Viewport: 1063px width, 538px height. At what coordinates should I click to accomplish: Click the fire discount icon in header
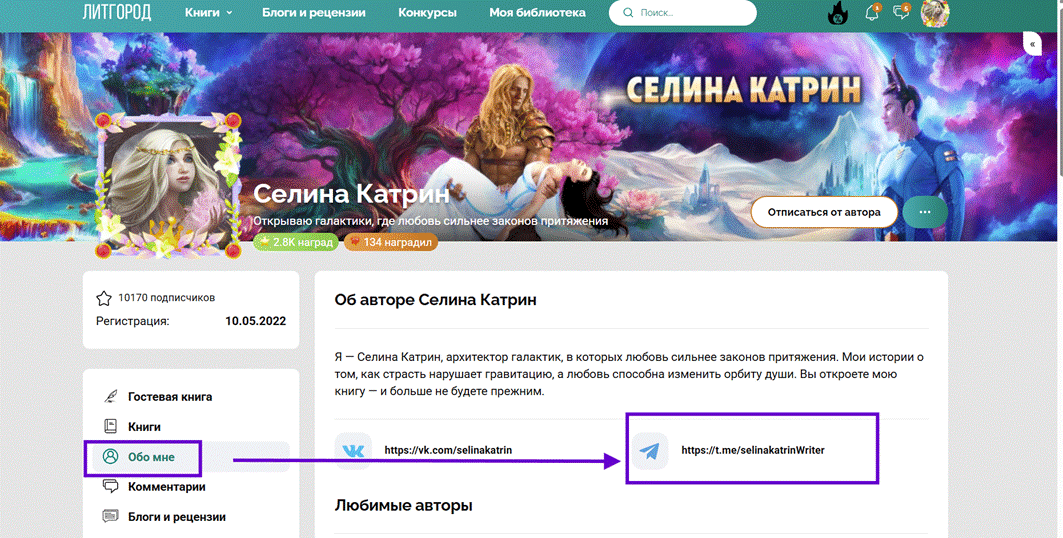pyautogui.click(x=838, y=14)
